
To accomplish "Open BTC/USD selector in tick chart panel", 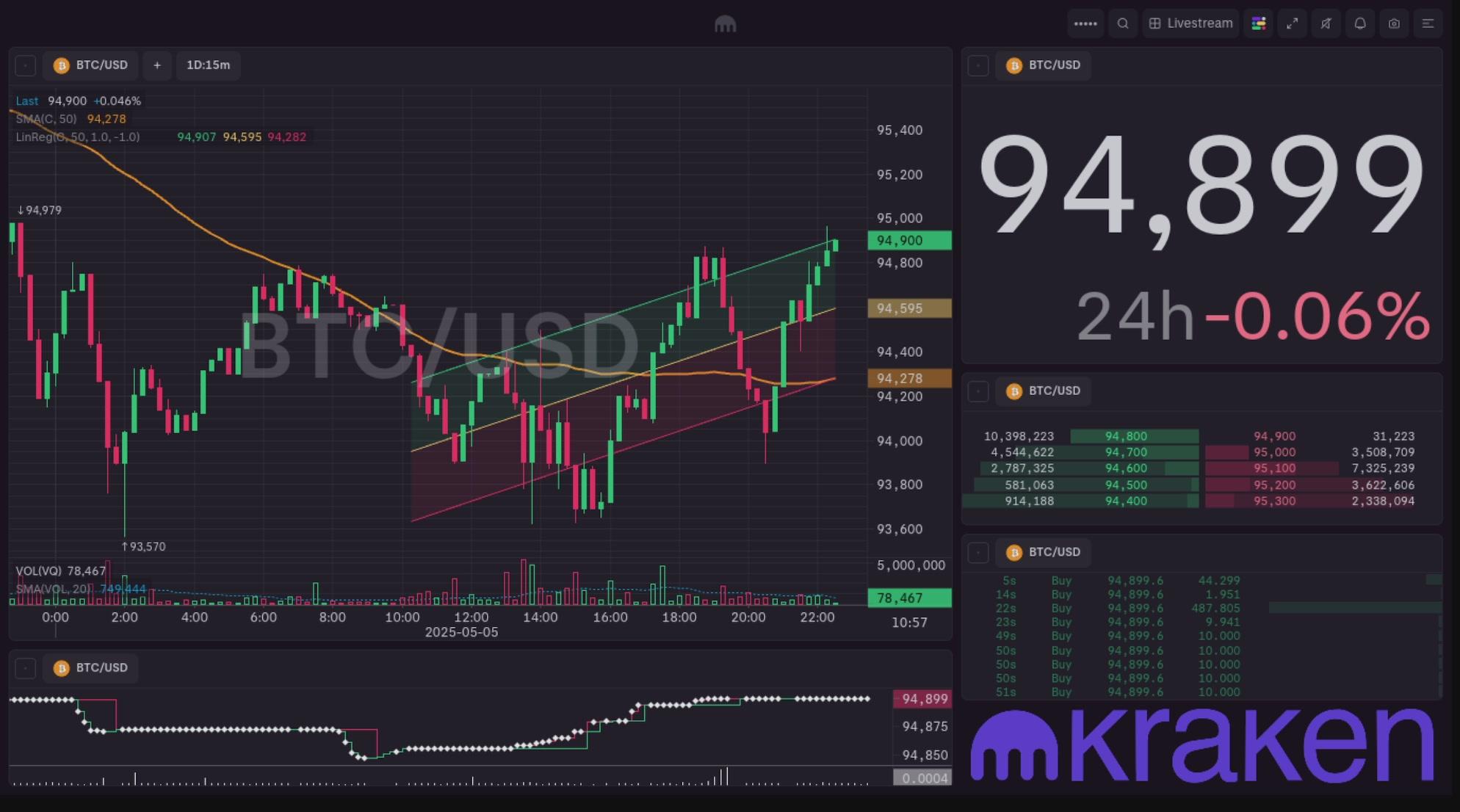I will click(x=91, y=668).
